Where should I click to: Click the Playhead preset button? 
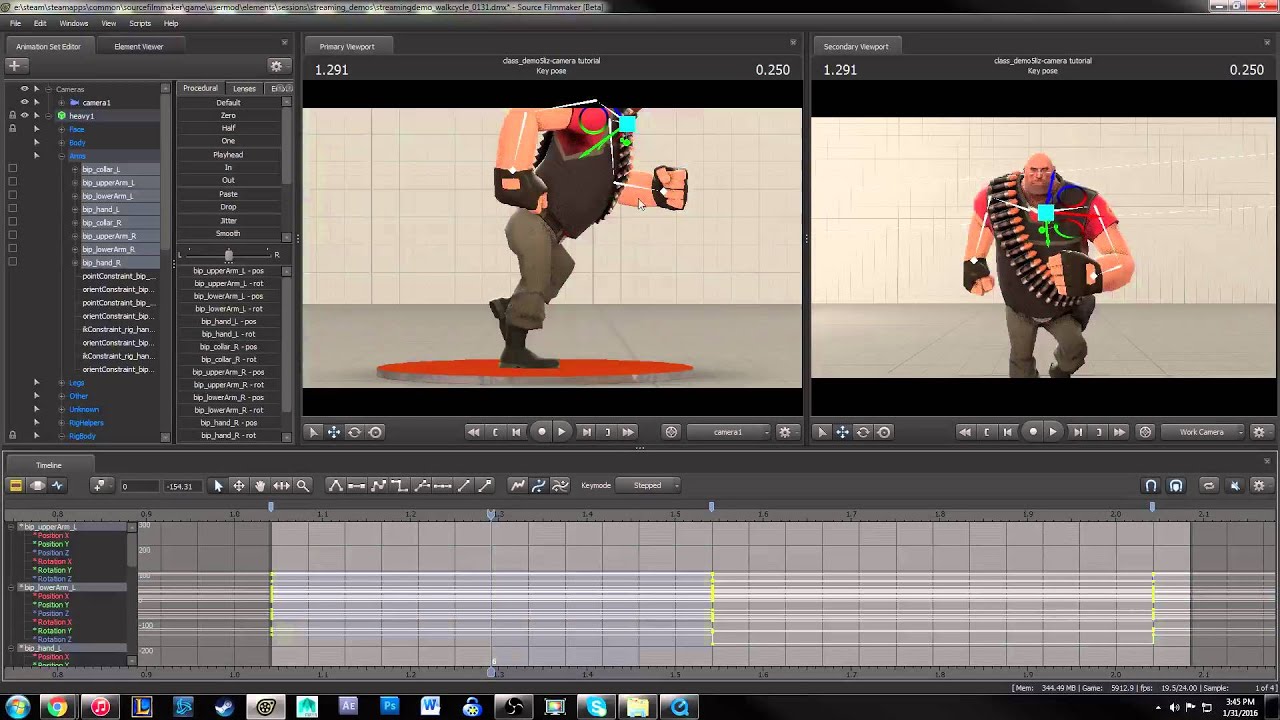(228, 155)
